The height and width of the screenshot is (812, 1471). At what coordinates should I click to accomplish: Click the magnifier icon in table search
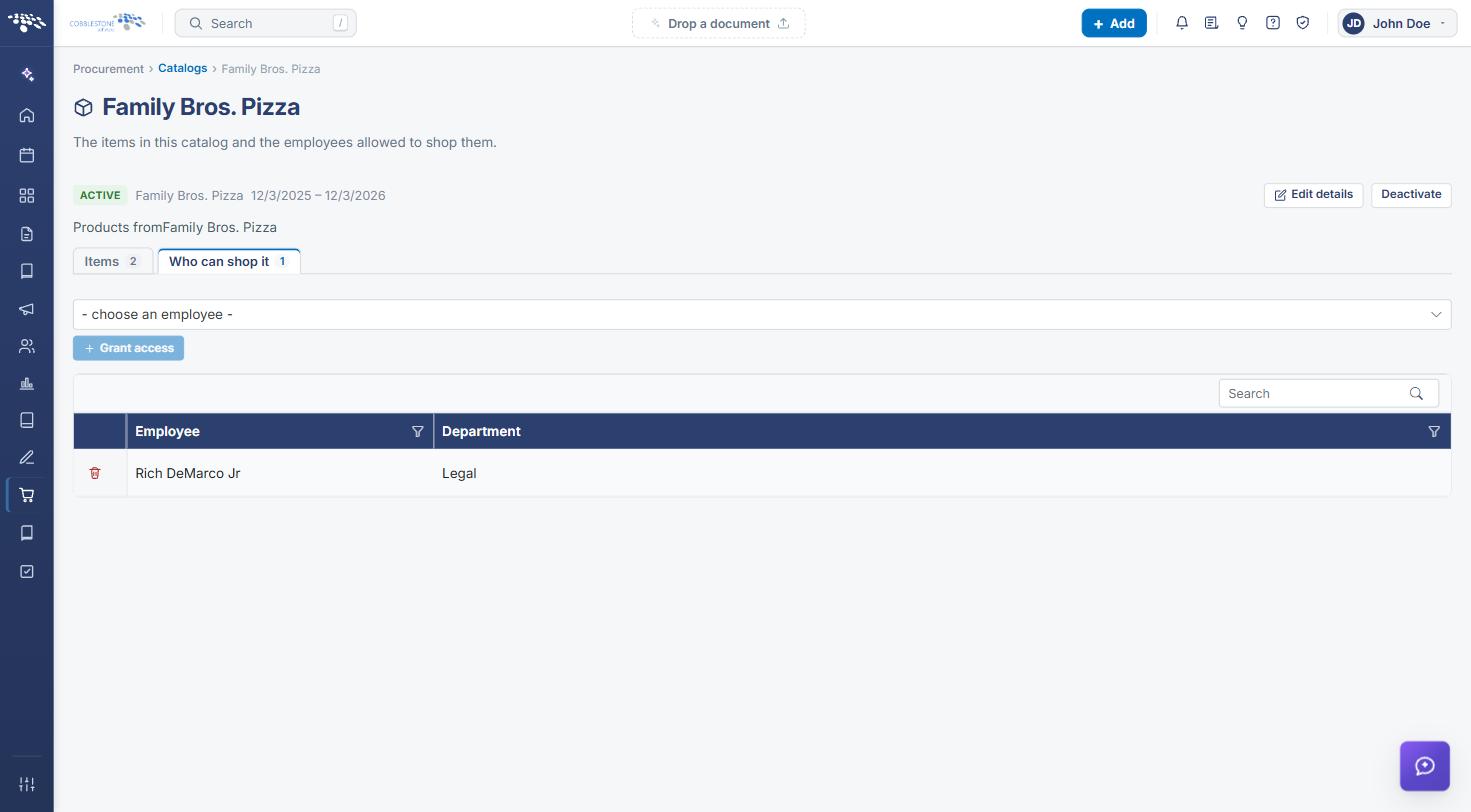pos(1416,394)
